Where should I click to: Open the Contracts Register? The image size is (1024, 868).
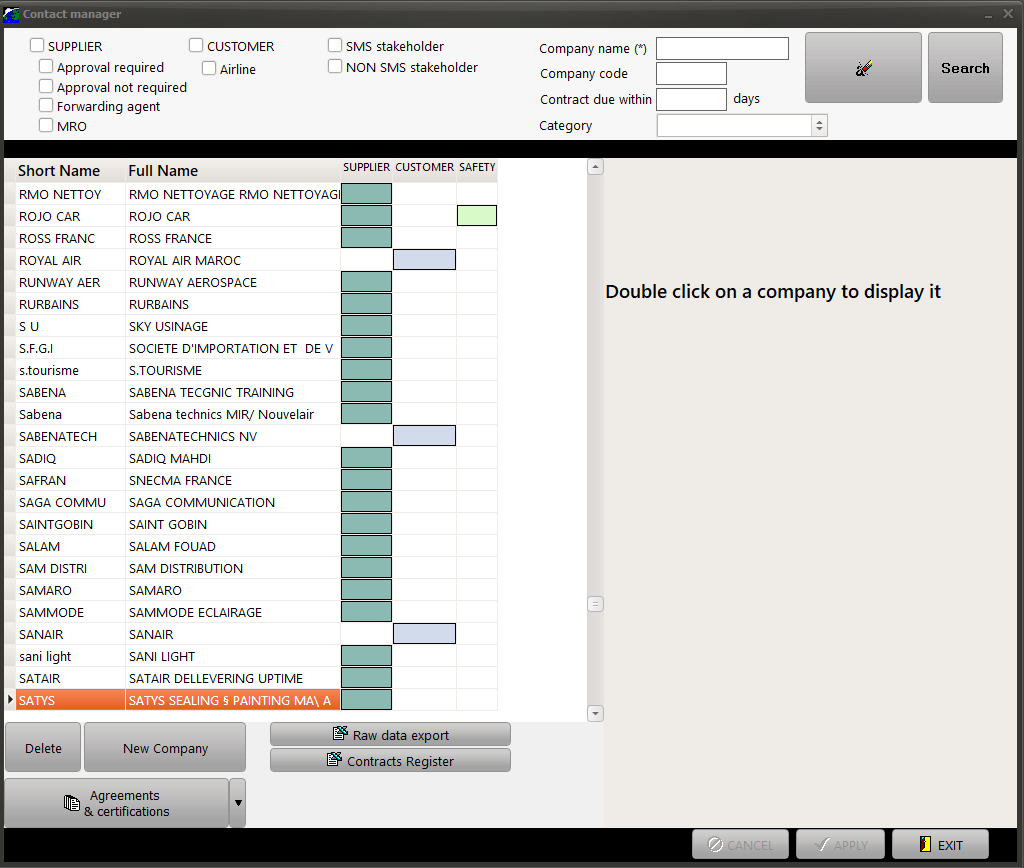391,760
